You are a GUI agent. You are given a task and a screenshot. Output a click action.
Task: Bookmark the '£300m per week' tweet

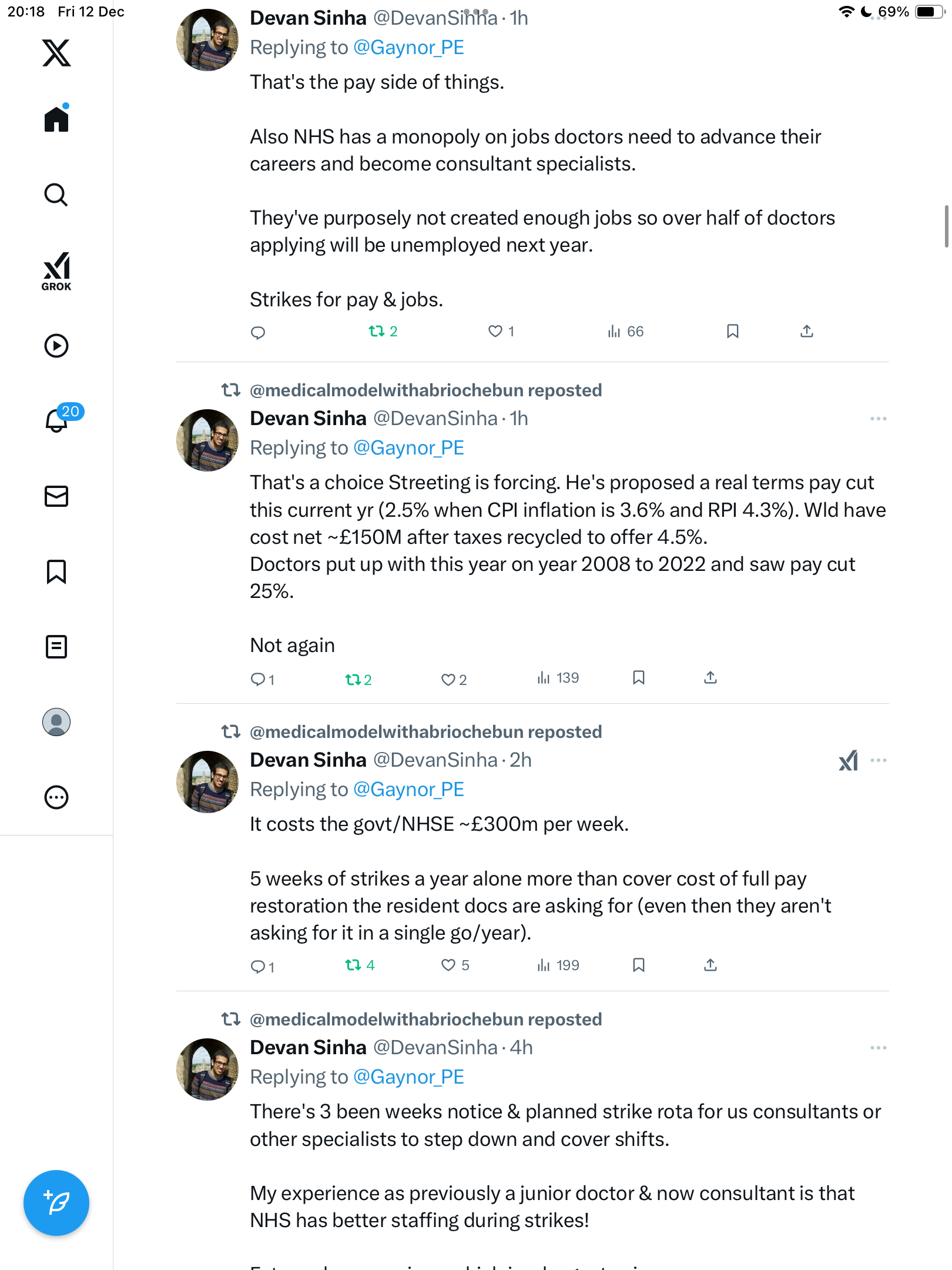639,965
